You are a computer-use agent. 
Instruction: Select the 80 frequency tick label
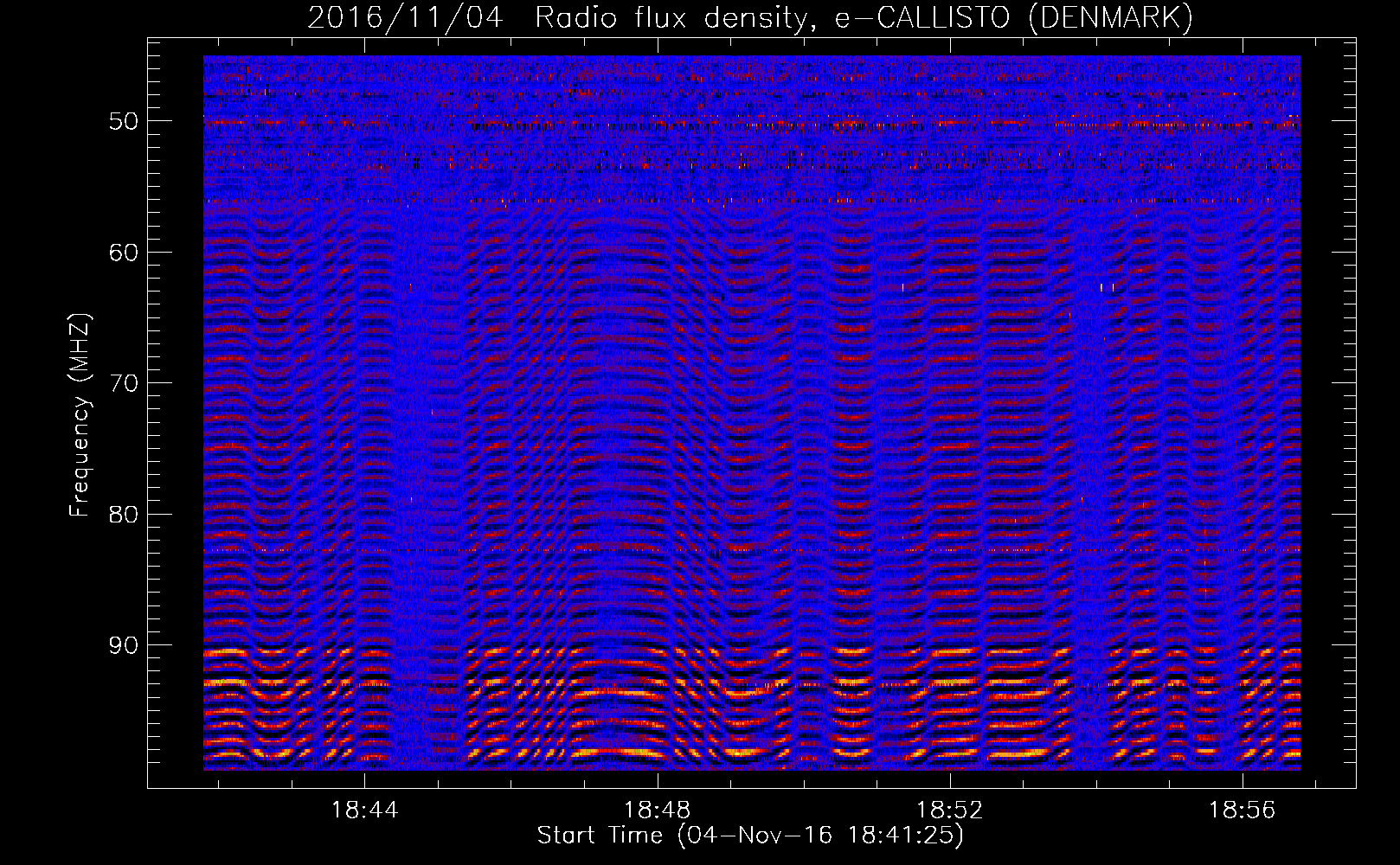tap(124, 515)
